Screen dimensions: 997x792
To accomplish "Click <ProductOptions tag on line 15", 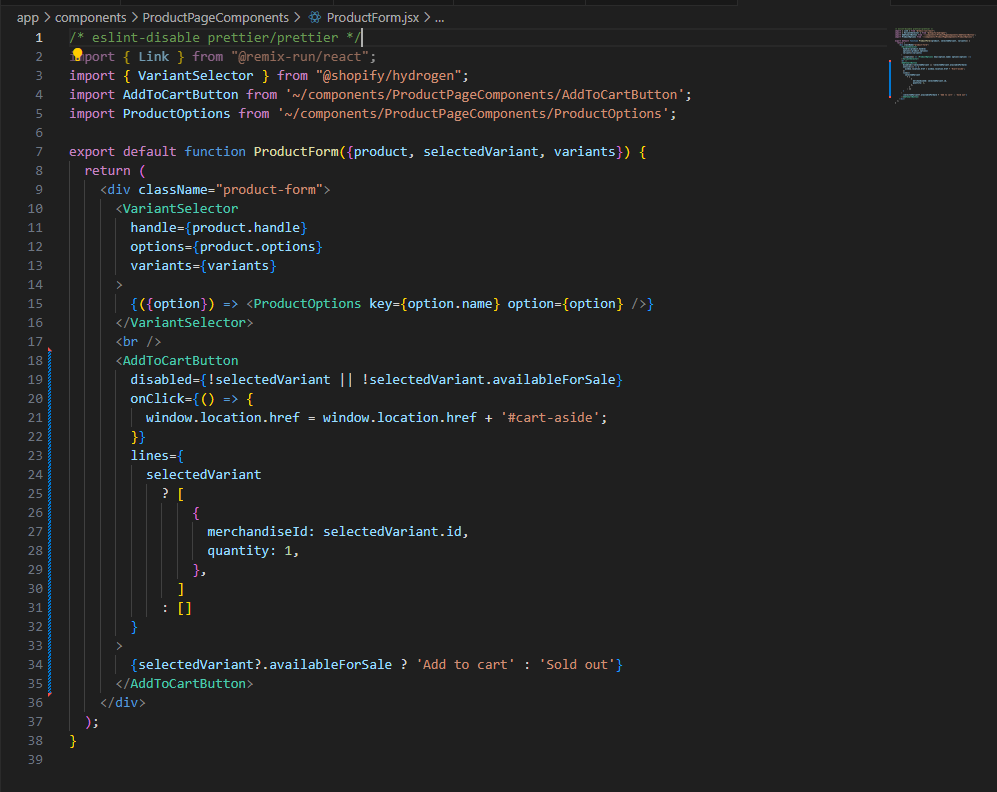I will [x=303, y=304].
